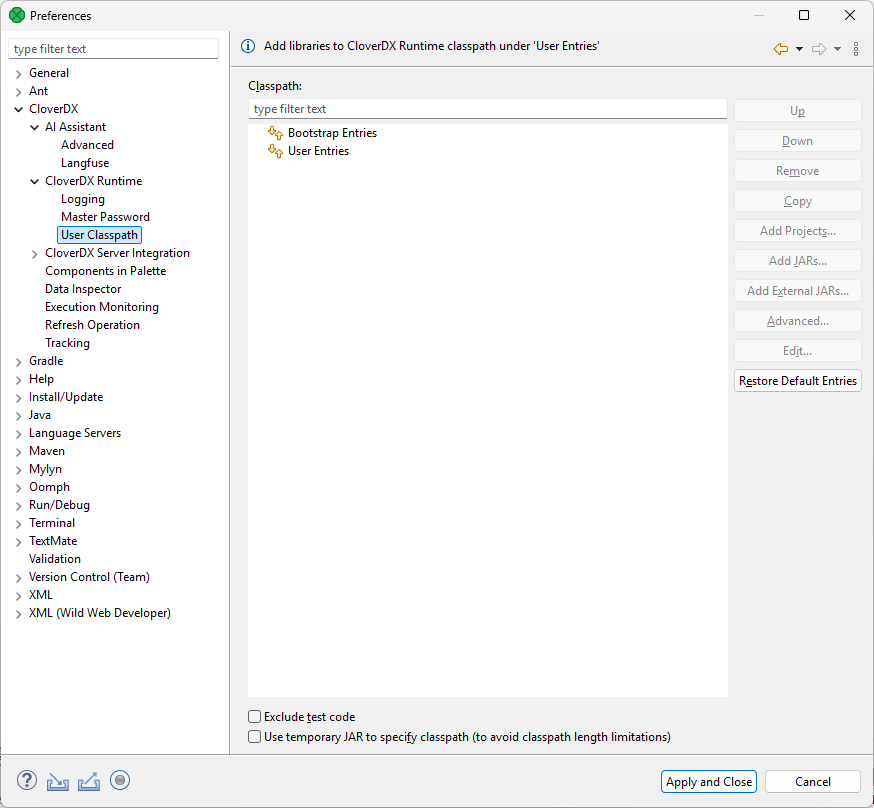Click the User Entries classpath icon
Screen dimensions: 874x808
pos(275,150)
